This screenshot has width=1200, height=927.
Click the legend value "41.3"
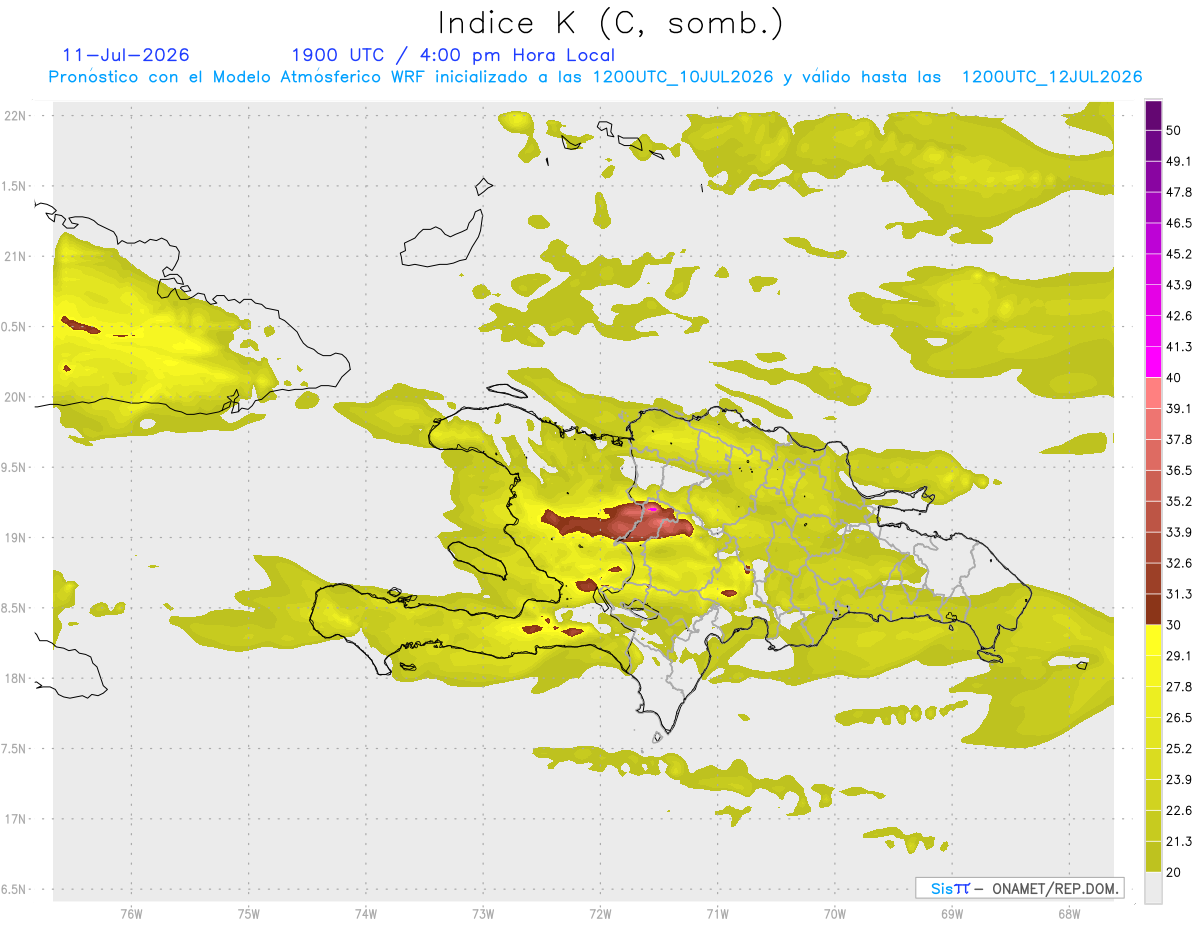tap(1180, 347)
